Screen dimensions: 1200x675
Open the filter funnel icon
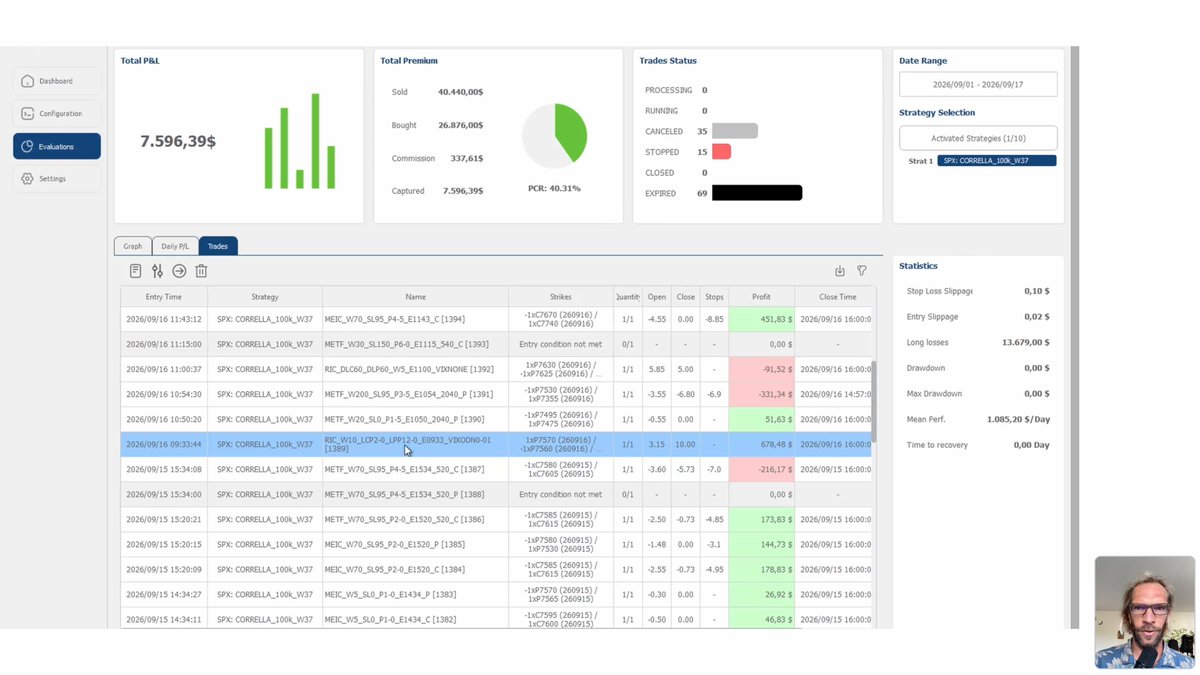pyautogui.click(x=862, y=271)
